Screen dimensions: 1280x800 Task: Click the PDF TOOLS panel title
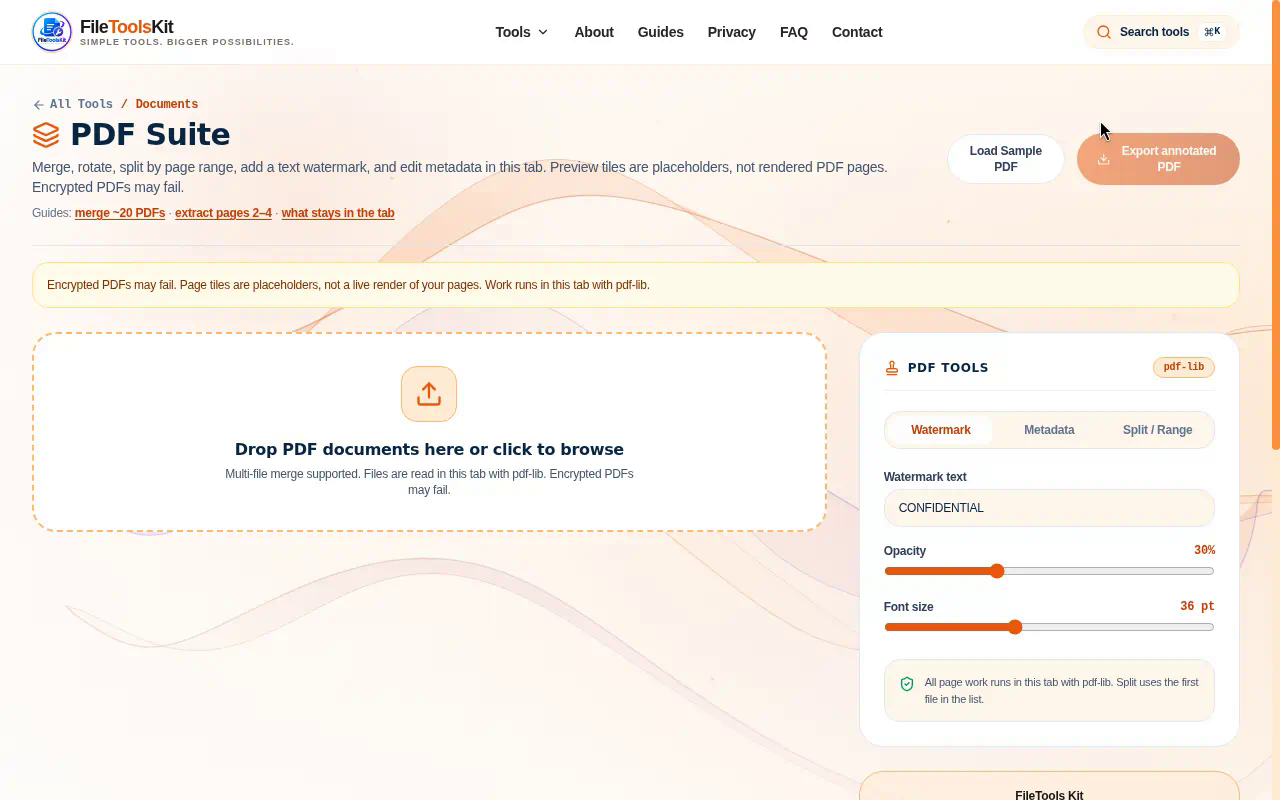coord(948,368)
